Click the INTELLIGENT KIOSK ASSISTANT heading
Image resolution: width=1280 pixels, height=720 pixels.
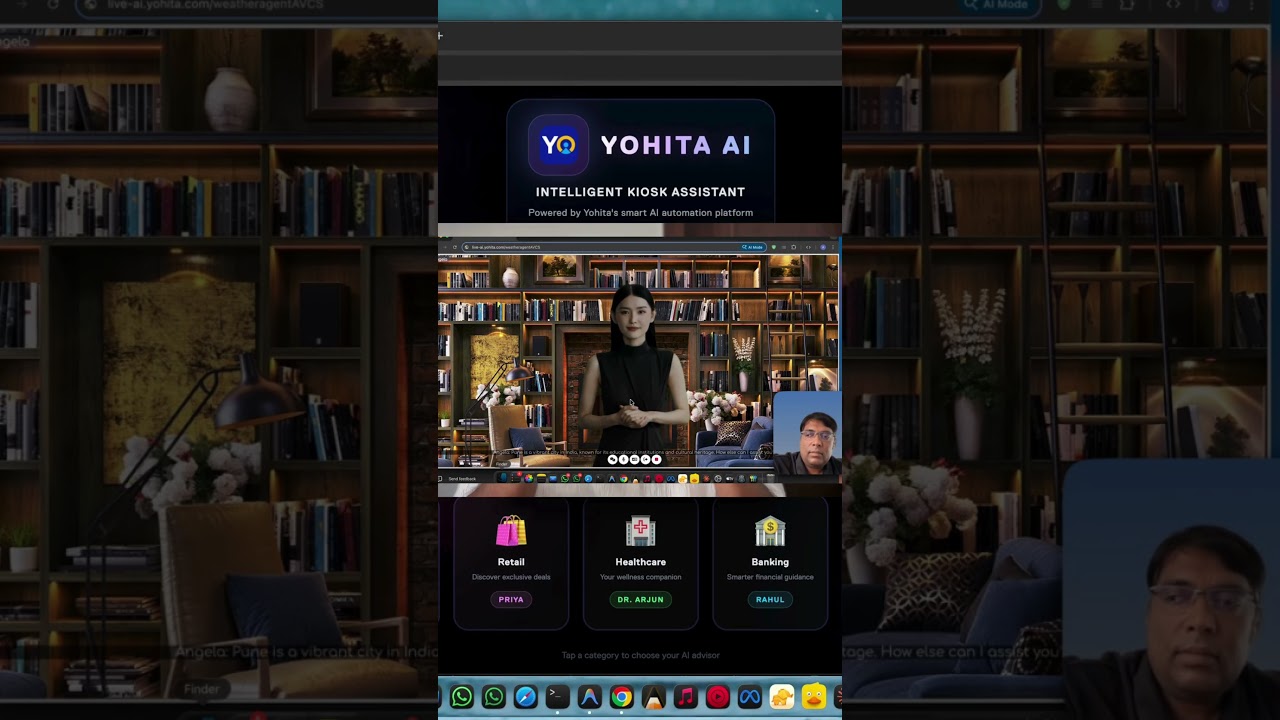(x=640, y=192)
